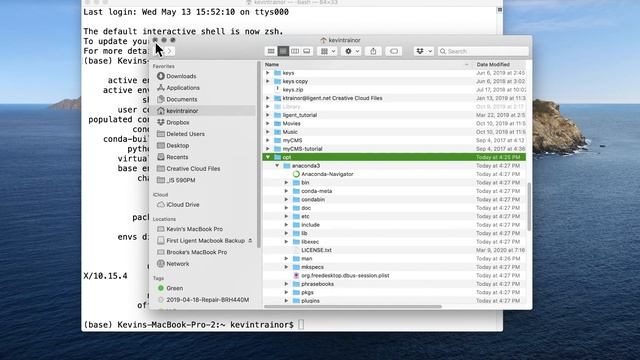The width and height of the screenshot is (640, 360).
Task: Switch Finder to list view
Action: click(x=283, y=51)
